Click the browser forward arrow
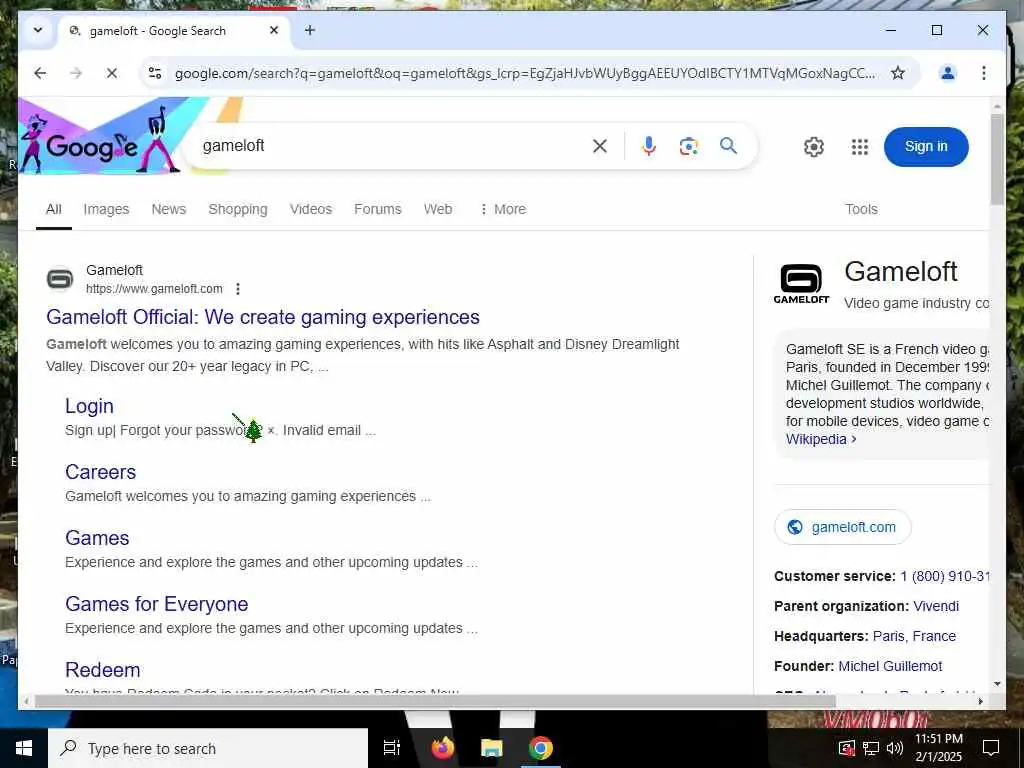Screen dimensions: 1024x768 click(x=76, y=72)
